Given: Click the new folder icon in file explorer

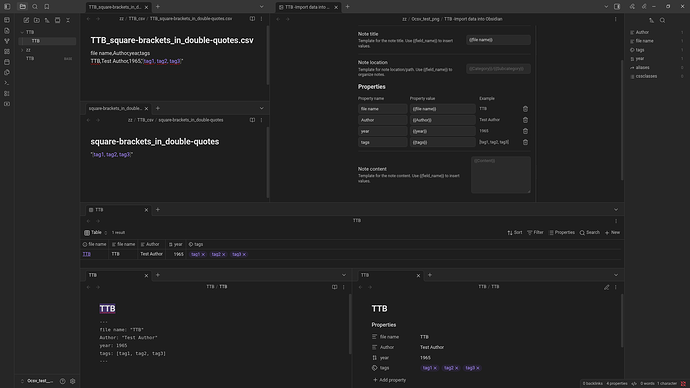Looking at the screenshot, I should tap(37, 20).
